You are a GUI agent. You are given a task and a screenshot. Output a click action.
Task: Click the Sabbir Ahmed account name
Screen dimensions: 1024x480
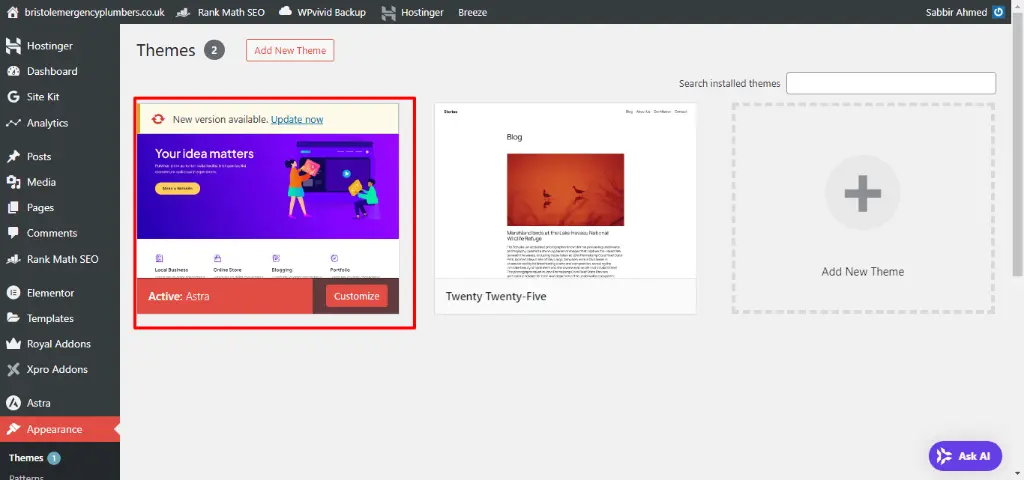[957, 12]
